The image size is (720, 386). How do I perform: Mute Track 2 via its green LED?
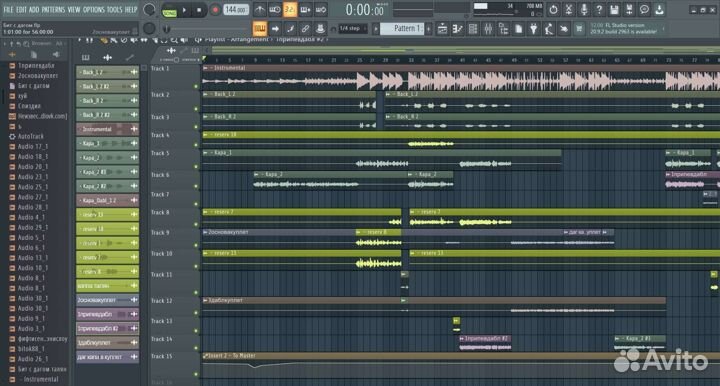pyautogui.click(x=196, y=109)
